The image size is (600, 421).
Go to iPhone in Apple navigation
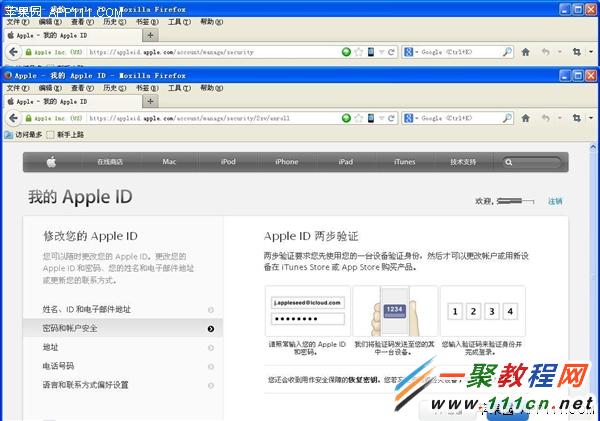coord(287,162)
